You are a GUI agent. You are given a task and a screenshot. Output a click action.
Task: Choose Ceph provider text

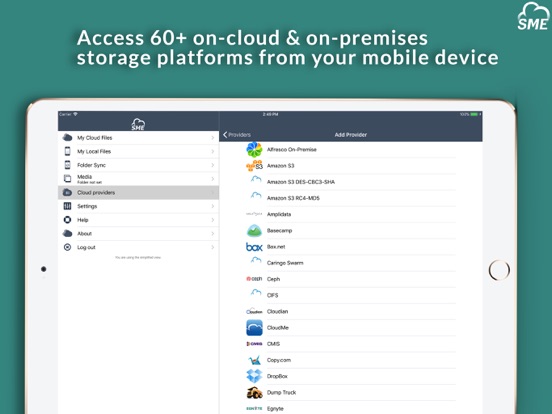(274, 279)
